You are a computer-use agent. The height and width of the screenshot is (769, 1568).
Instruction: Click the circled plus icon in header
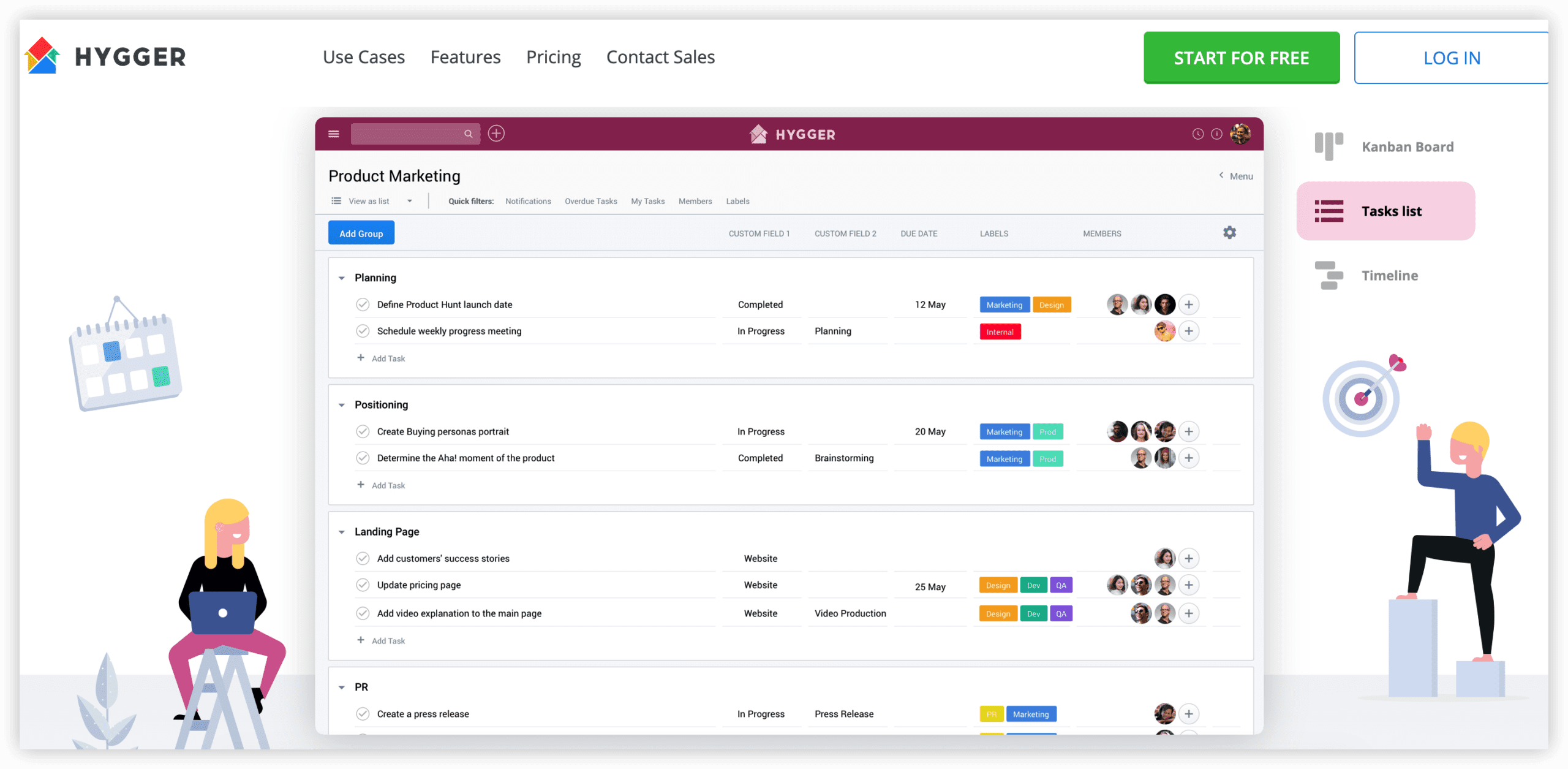496,134
